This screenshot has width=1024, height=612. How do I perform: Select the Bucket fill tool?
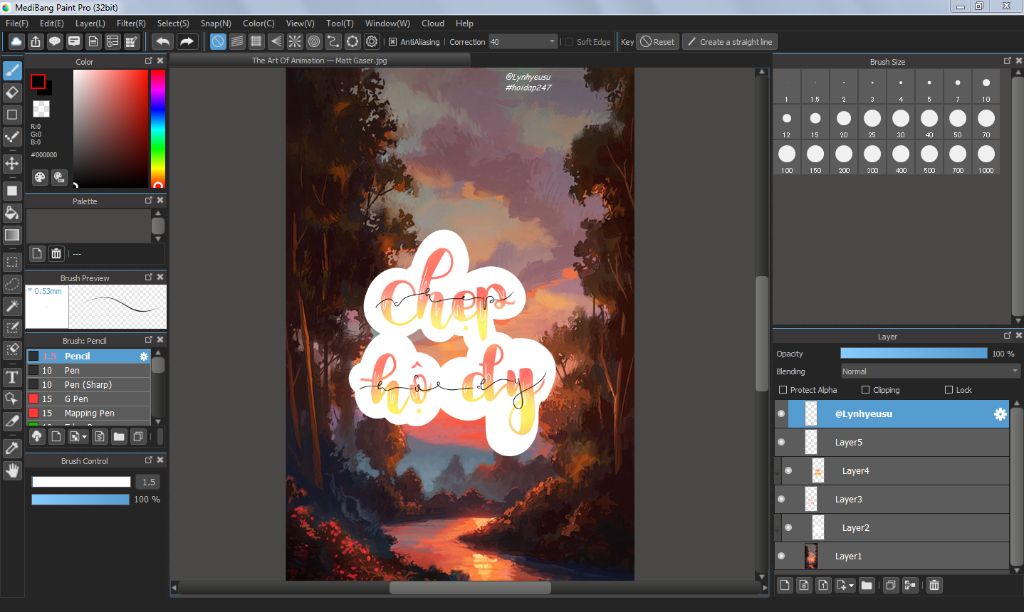point(12,213)
